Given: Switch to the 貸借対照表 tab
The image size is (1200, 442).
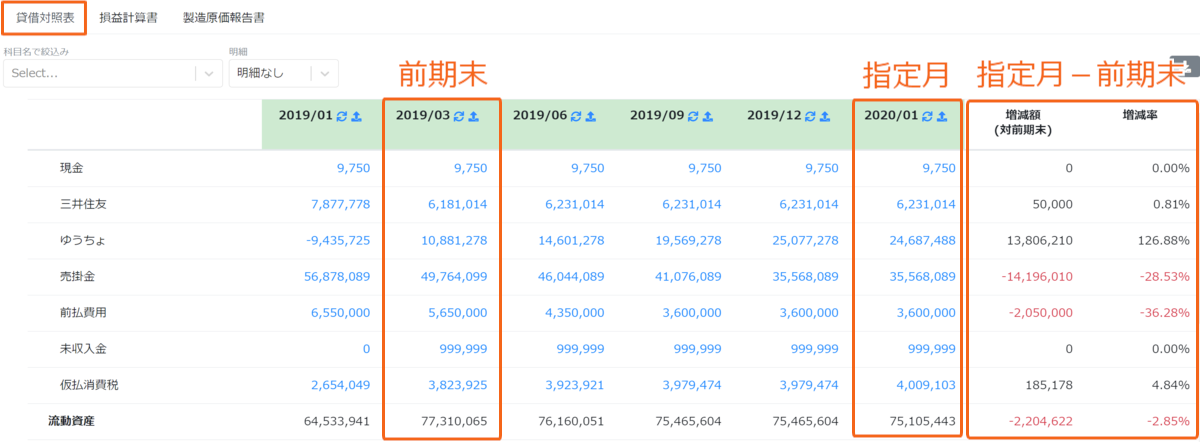Looking at the screenshot, I should coord(44,18).
